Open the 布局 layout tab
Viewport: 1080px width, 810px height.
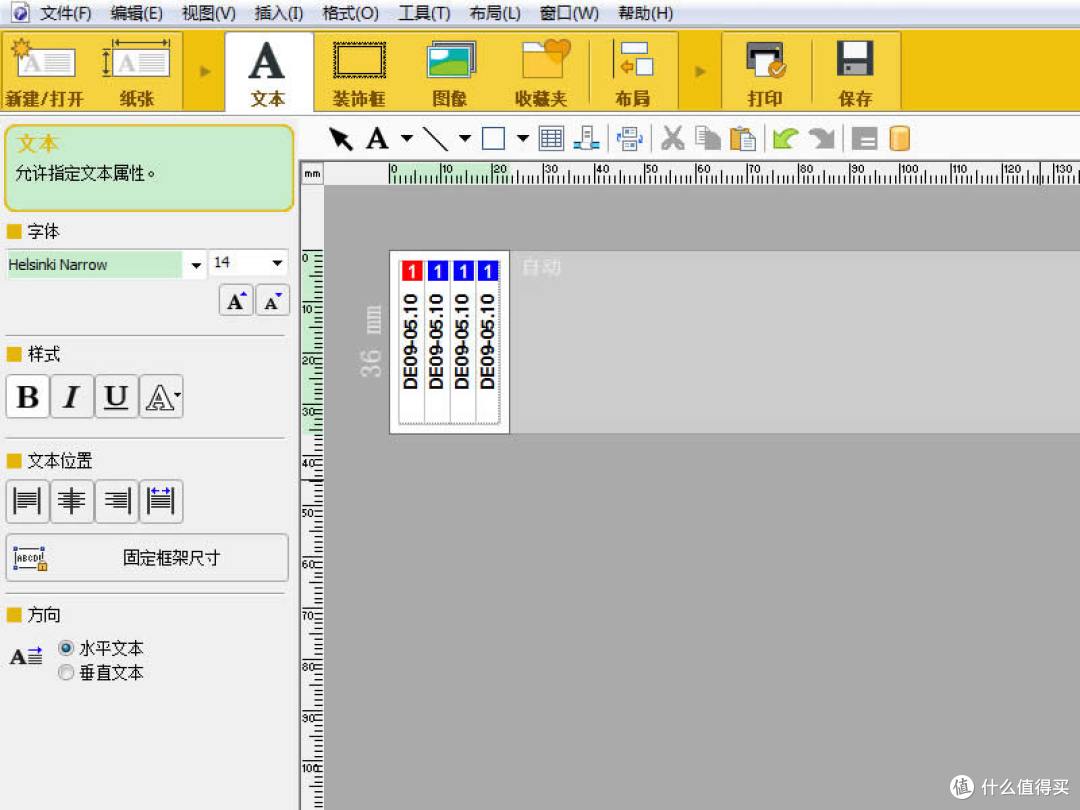pos(633,72)
